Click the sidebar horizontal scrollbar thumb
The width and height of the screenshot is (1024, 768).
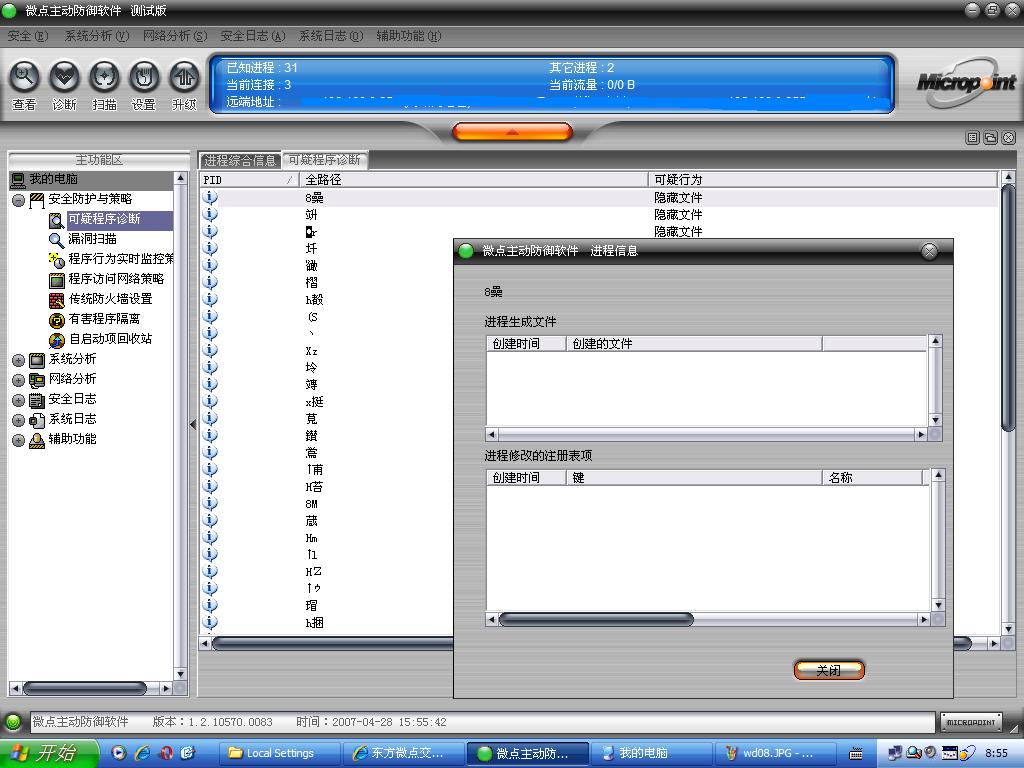click(84, 688)
